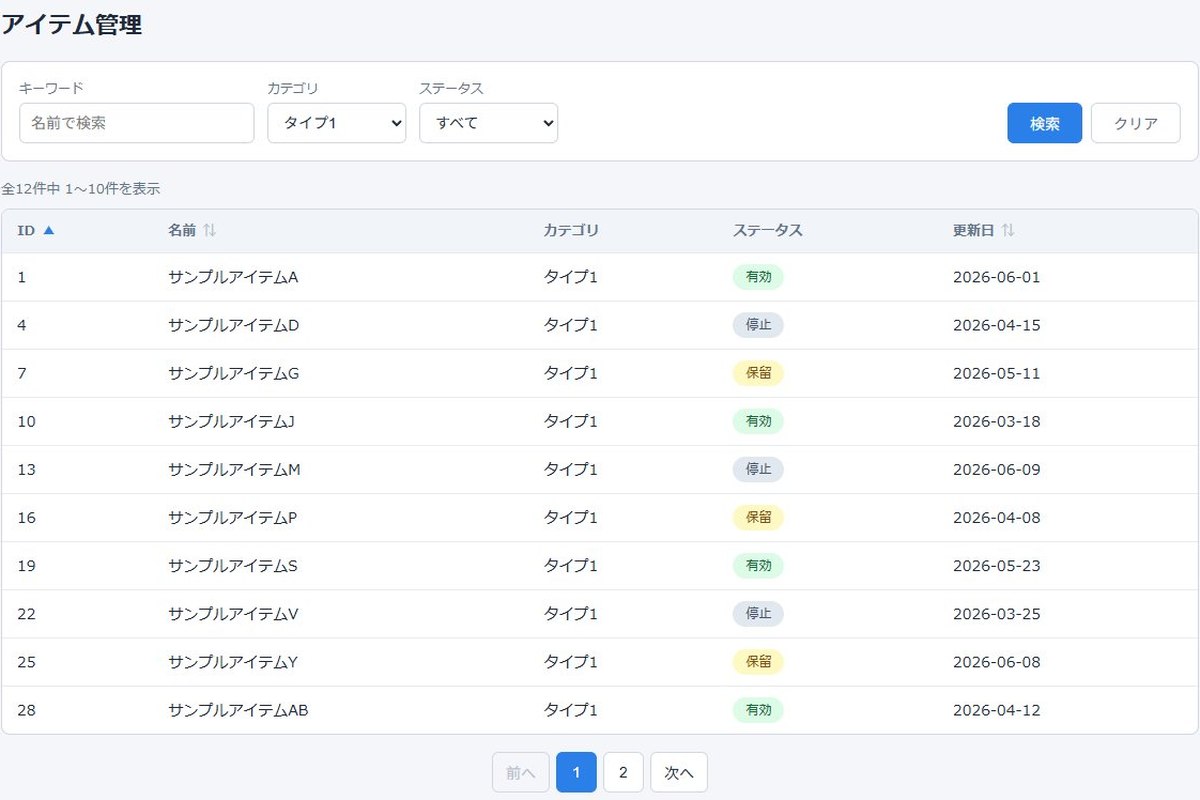Select the row named サンプルアイテムV
The width and height of the screenshot is (1200, 800).
600,613
